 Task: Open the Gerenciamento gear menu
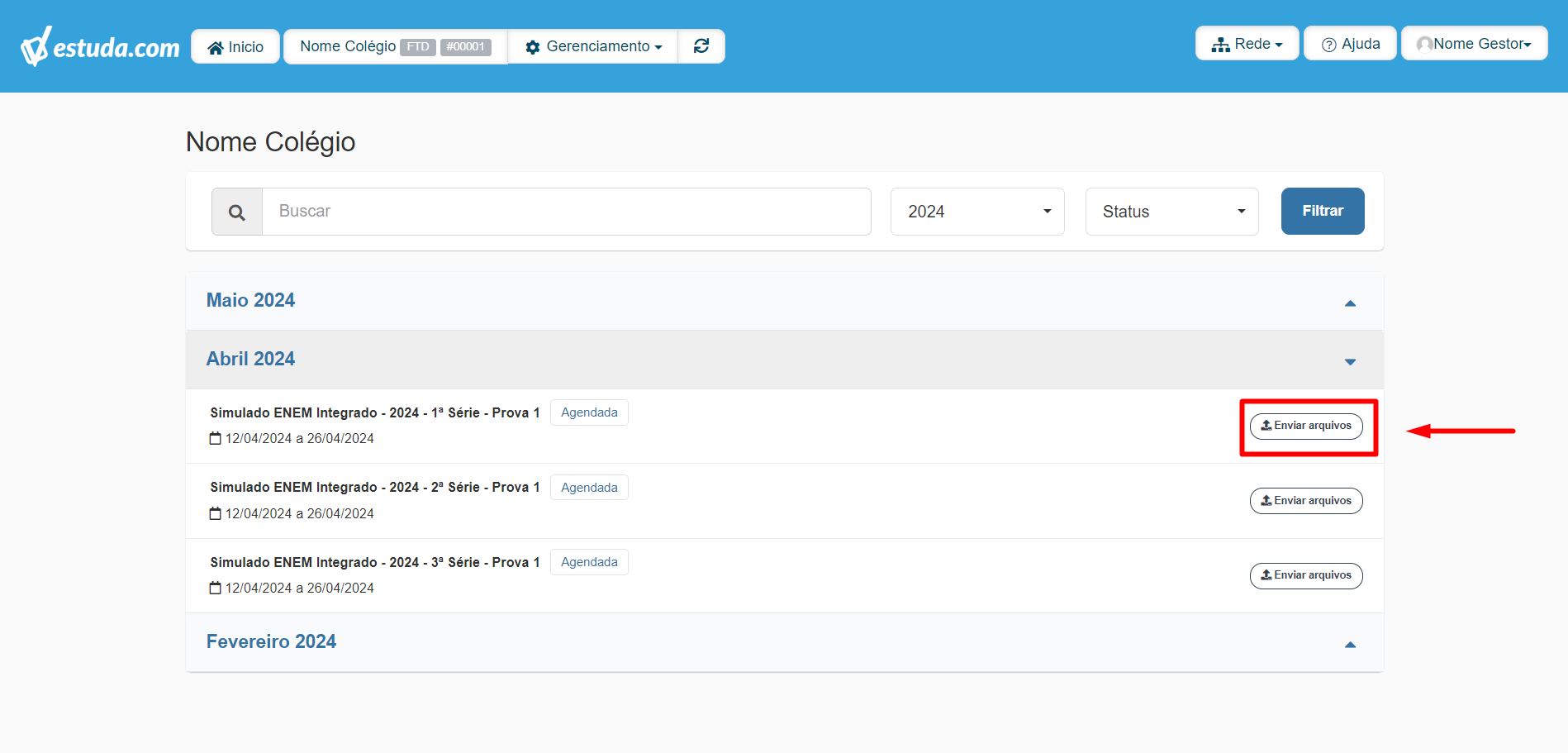593,46
